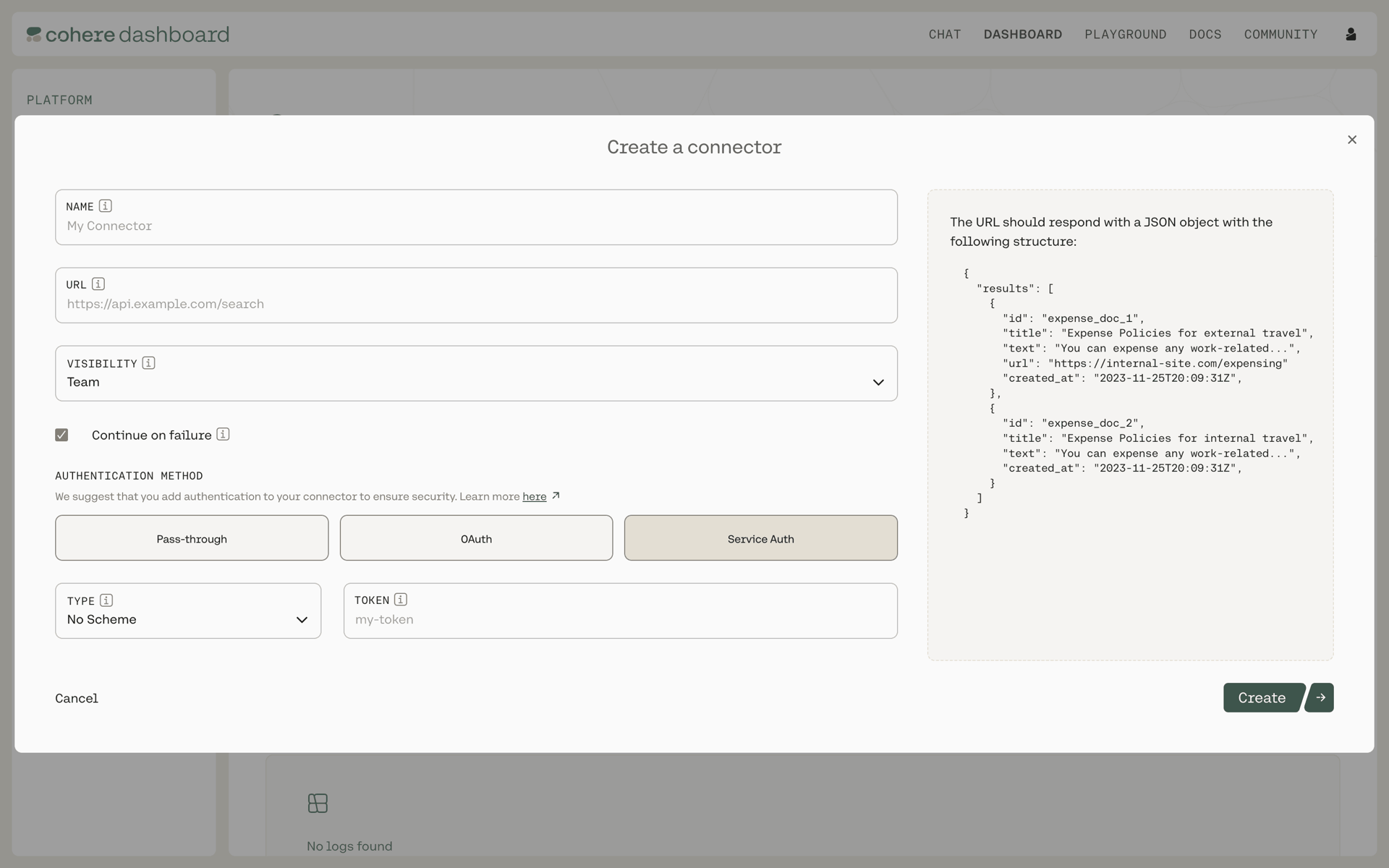1389x868 pixels.
Task: Click the Type info icon
Action: [106, 600]
